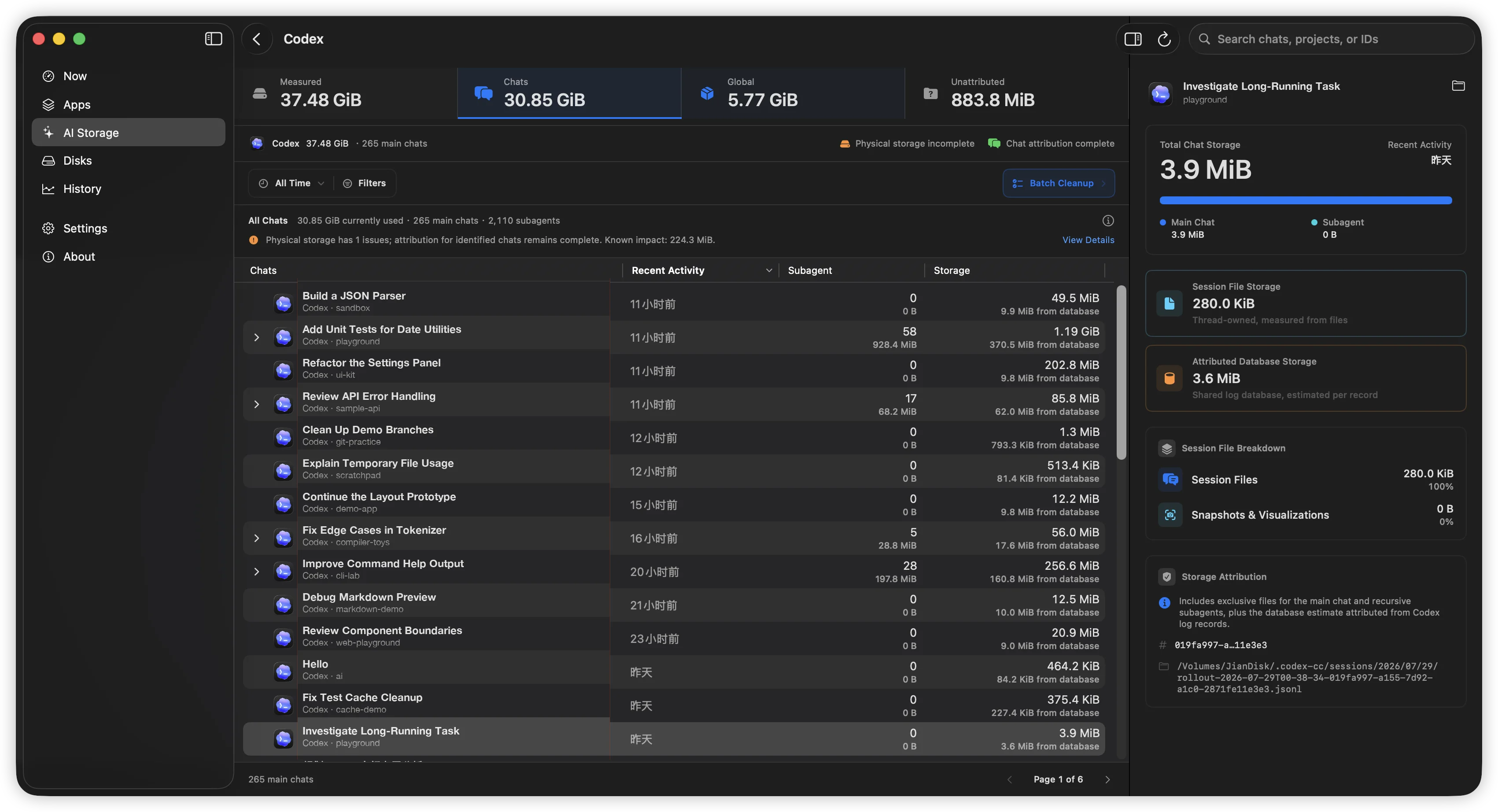The width and height of the screenshot is (1498, 812).
Task: Click the refresh icon in toolbar
Action: click(x=1164, y=39)
